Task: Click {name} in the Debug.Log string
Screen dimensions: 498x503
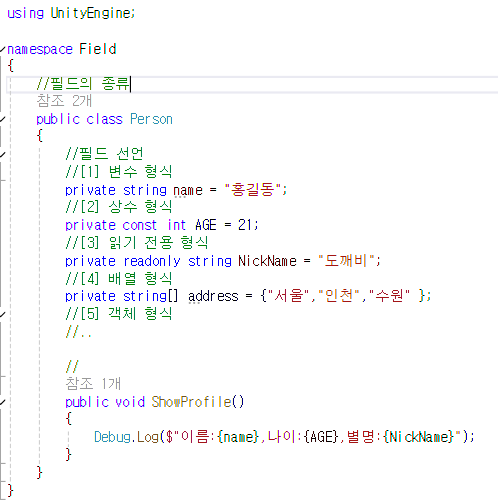Action: (x=238, y=437)
